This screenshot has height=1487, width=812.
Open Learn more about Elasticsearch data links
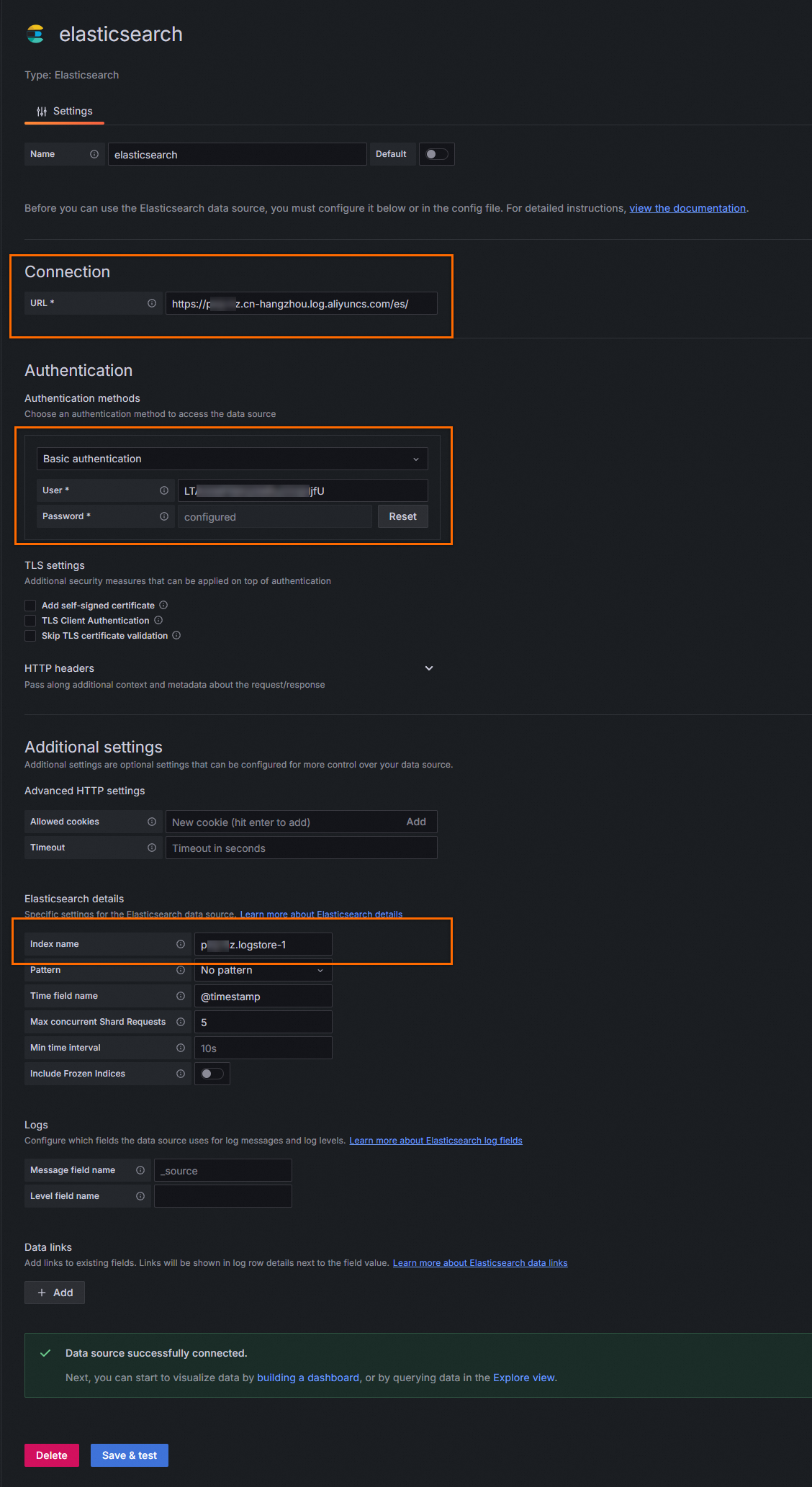(x=480, y=1263)
